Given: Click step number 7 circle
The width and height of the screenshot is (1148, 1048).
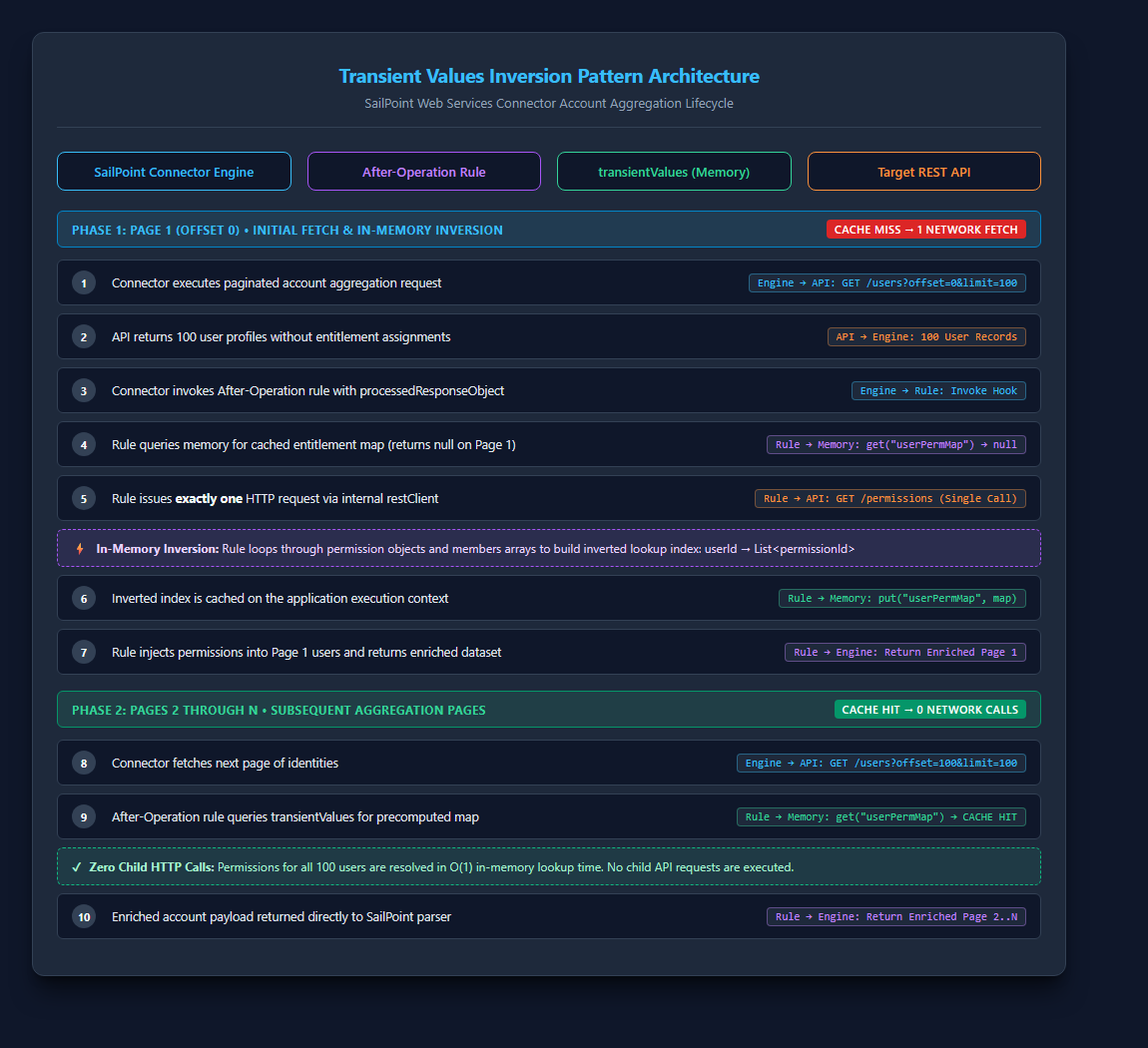Looking at the screenshot, I should coord(84,653).
